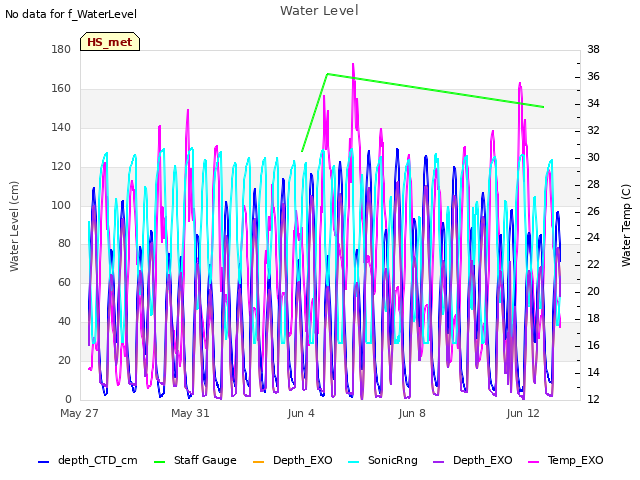Click the purple Depth_EXO legend swatch
The width and height of the screenshot is (640, 480).
438,462
